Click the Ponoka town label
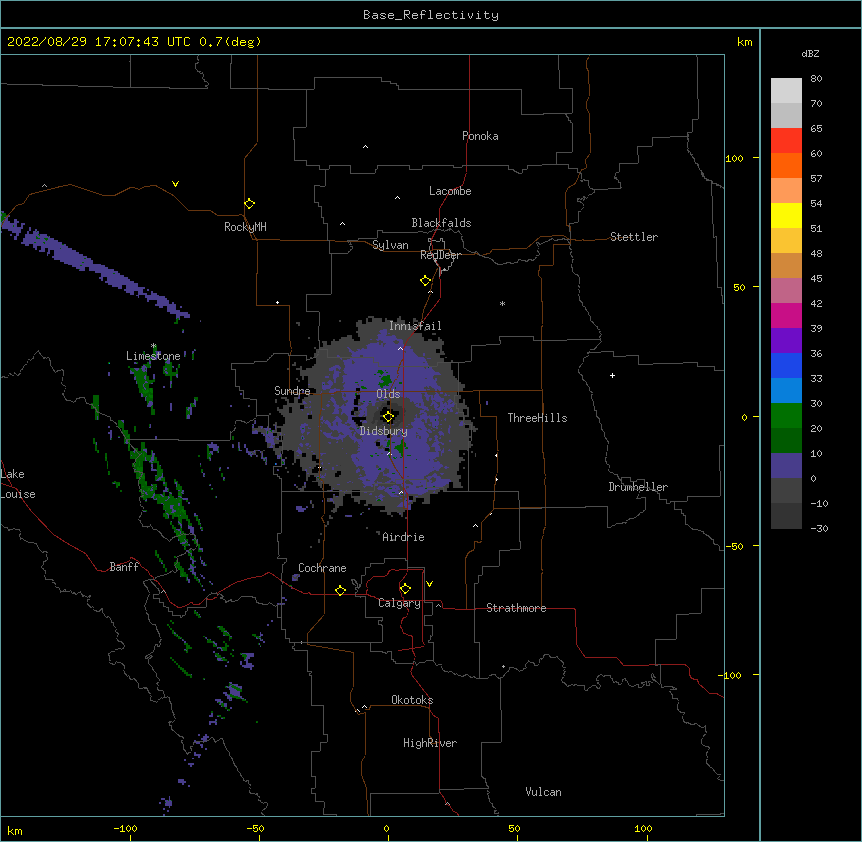The image size is (862, 842). pos(480,136)
